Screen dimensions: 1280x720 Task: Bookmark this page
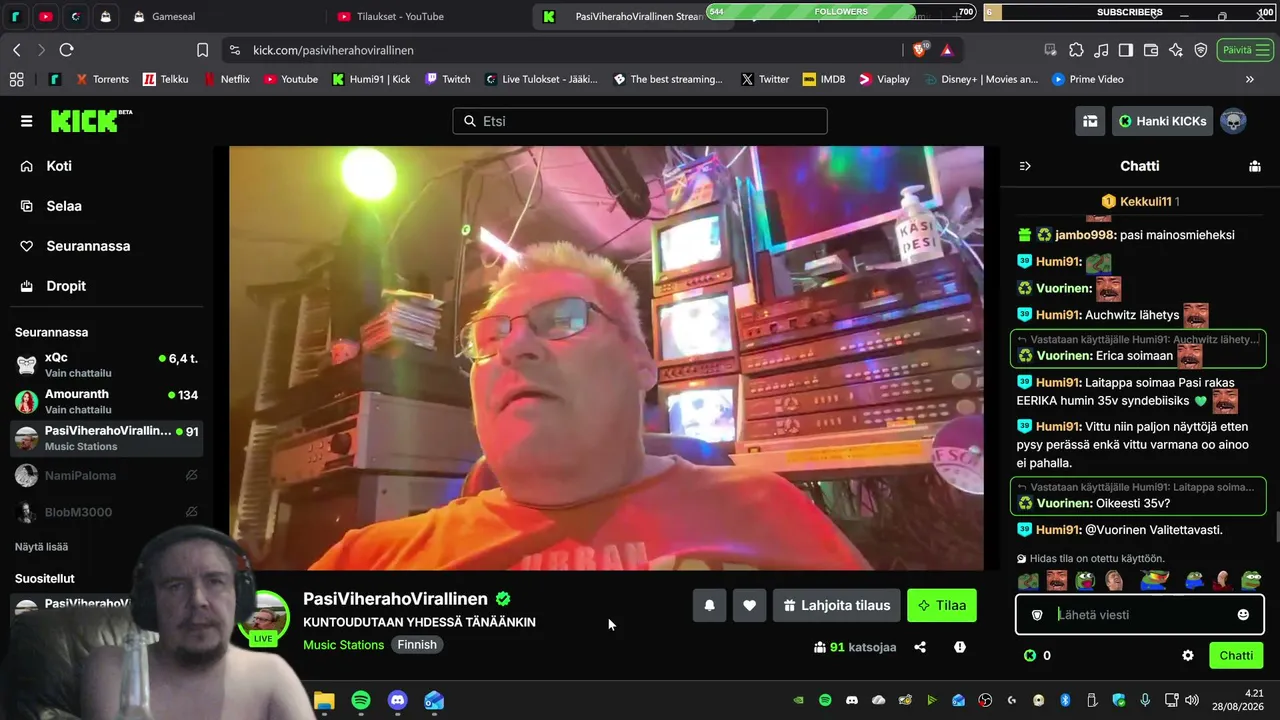click(202, 50)
